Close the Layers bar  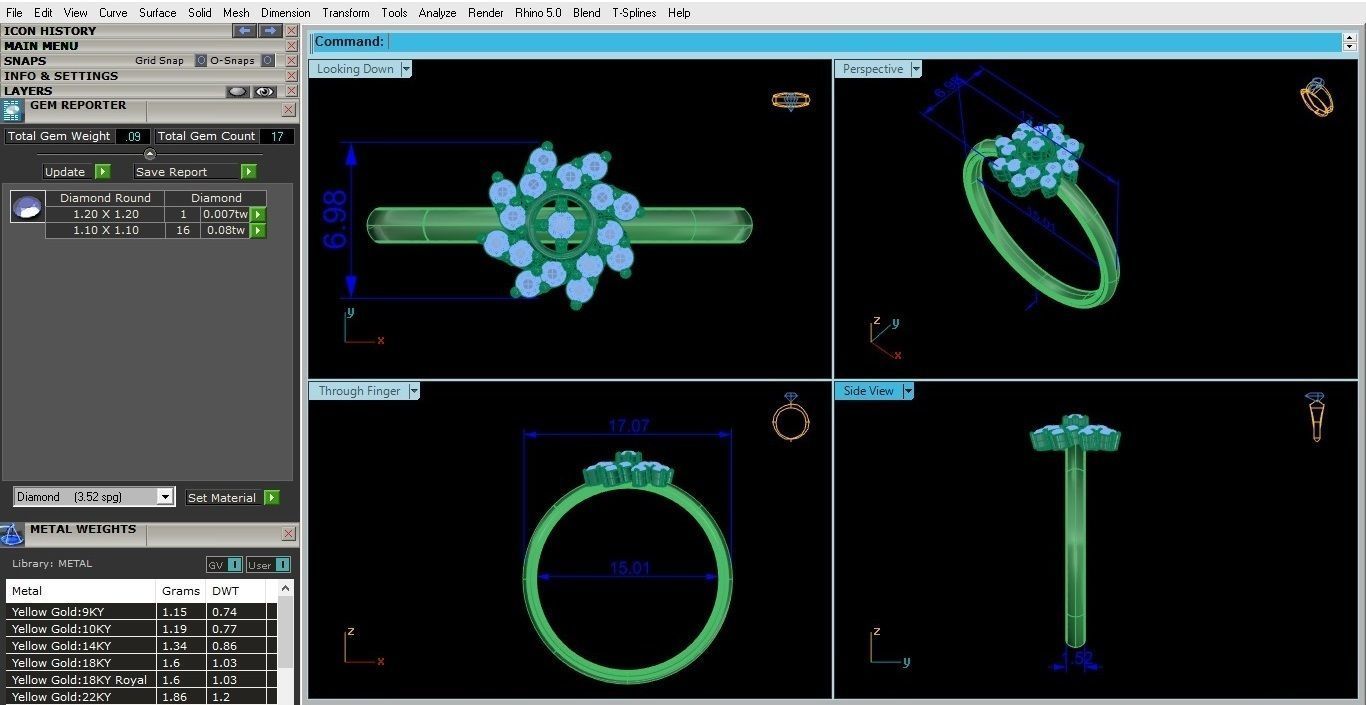[291, 91]
